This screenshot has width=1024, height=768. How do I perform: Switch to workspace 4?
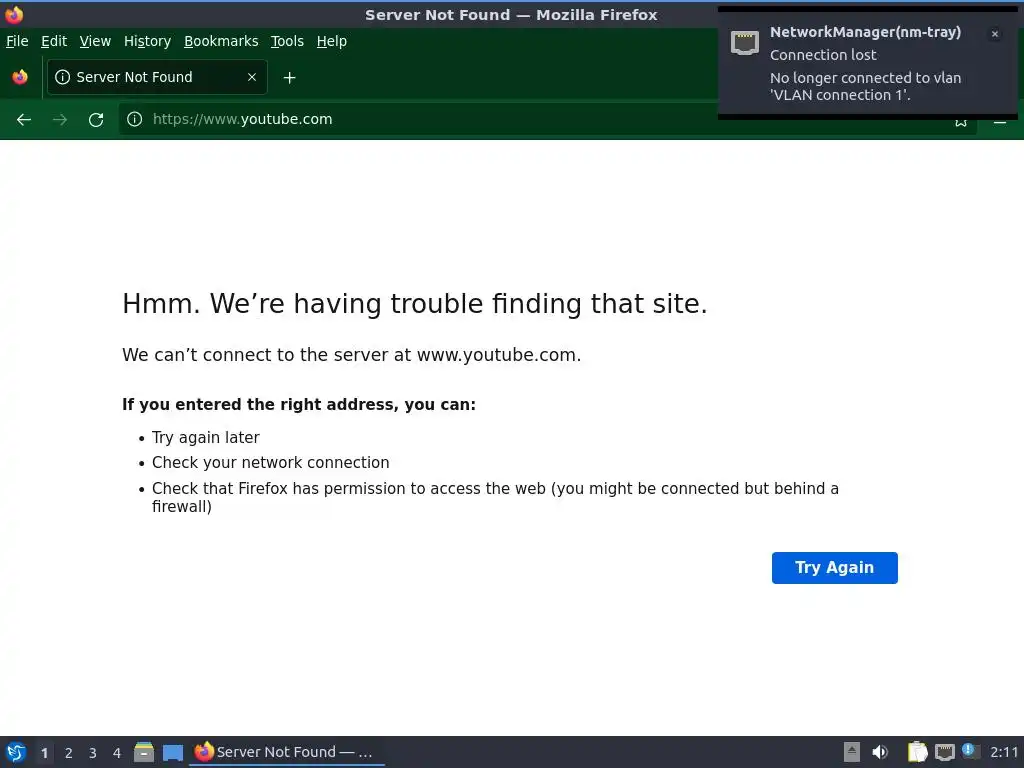(117, 753)
